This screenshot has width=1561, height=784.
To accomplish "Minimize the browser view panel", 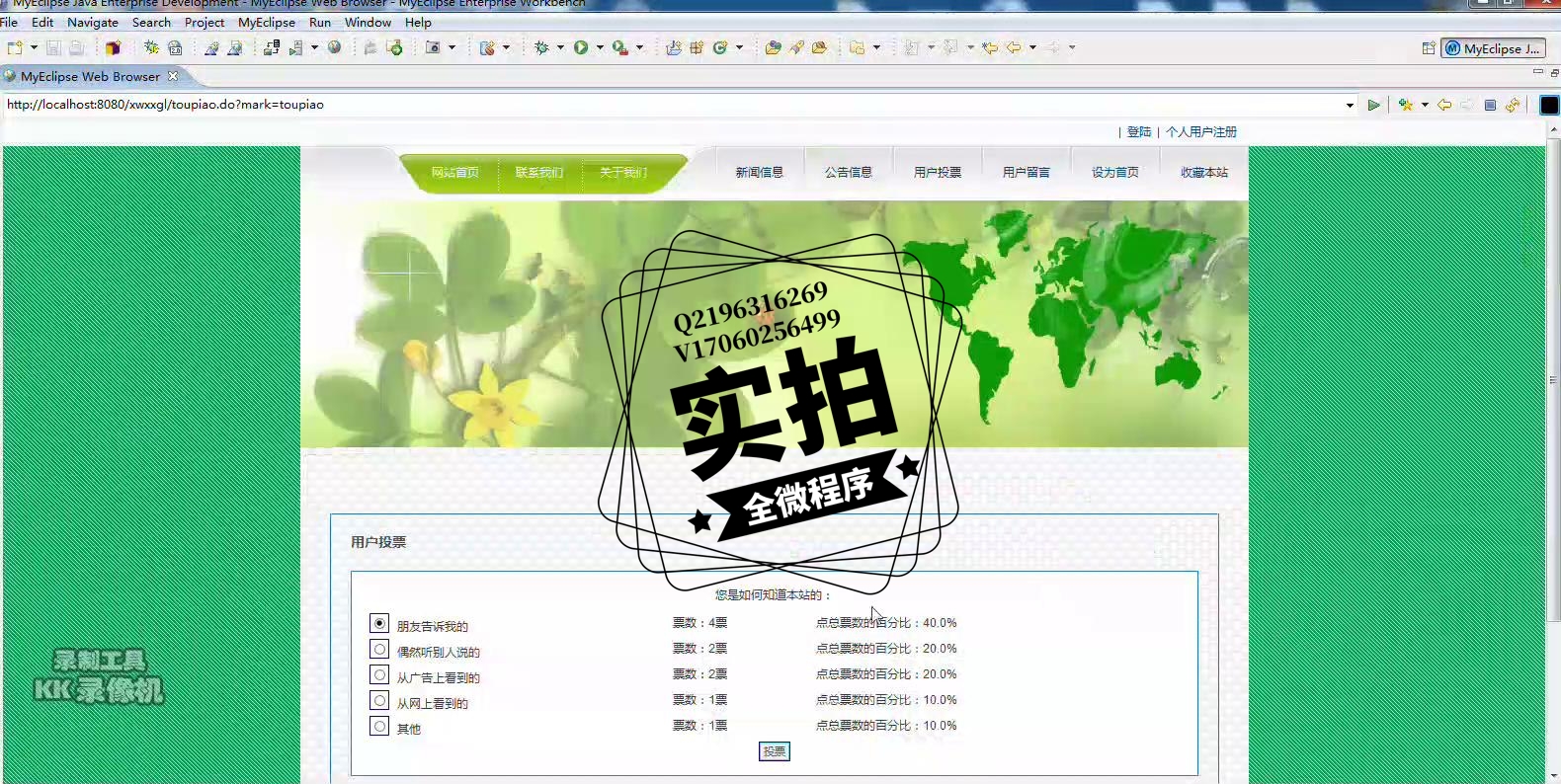I will point(1537,71).
